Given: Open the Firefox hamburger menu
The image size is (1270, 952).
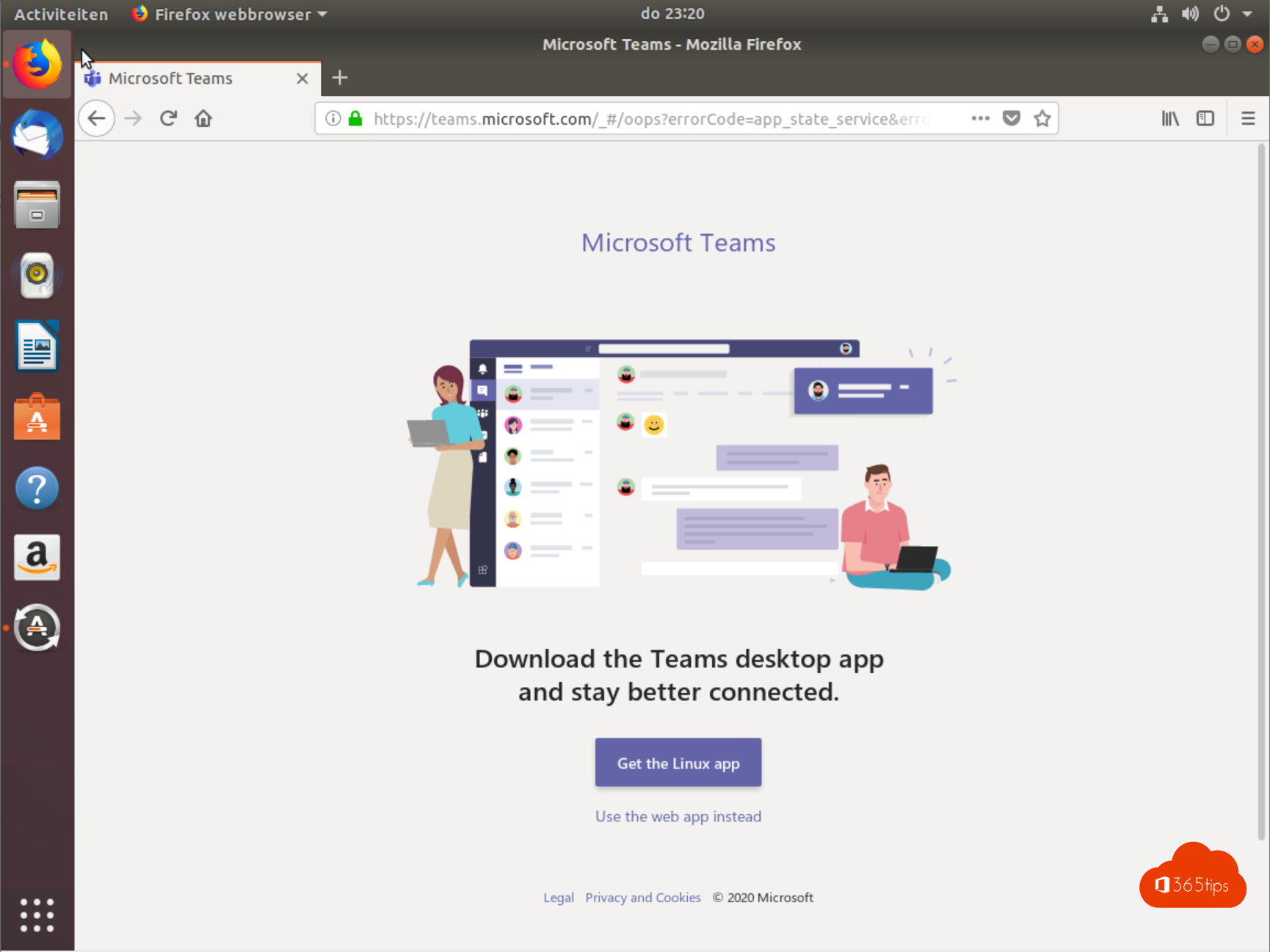Looking at the screenshot, I should tap(1248, 118).
